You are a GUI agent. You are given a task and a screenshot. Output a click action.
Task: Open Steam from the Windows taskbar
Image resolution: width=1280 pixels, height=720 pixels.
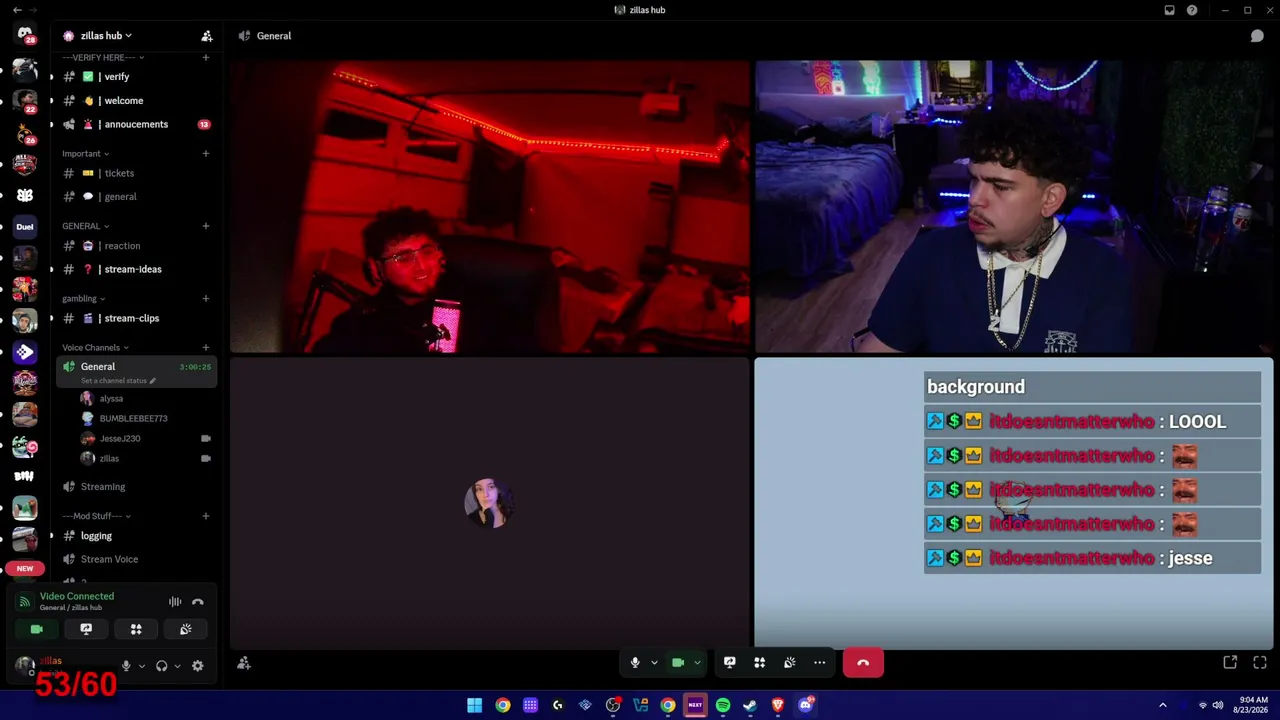(750, 705)
